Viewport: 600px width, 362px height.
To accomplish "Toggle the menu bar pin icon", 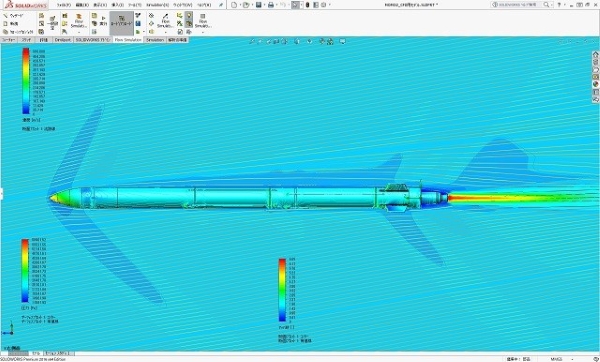I will pos(221,5).
